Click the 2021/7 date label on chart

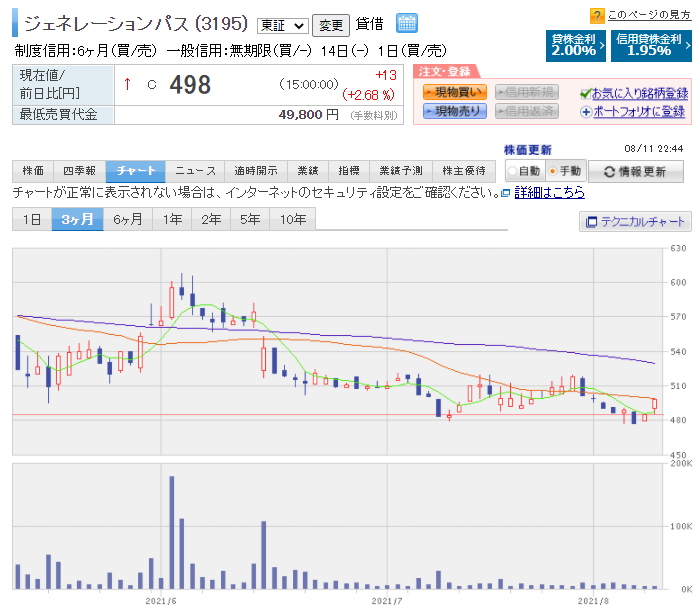(387, 601)
